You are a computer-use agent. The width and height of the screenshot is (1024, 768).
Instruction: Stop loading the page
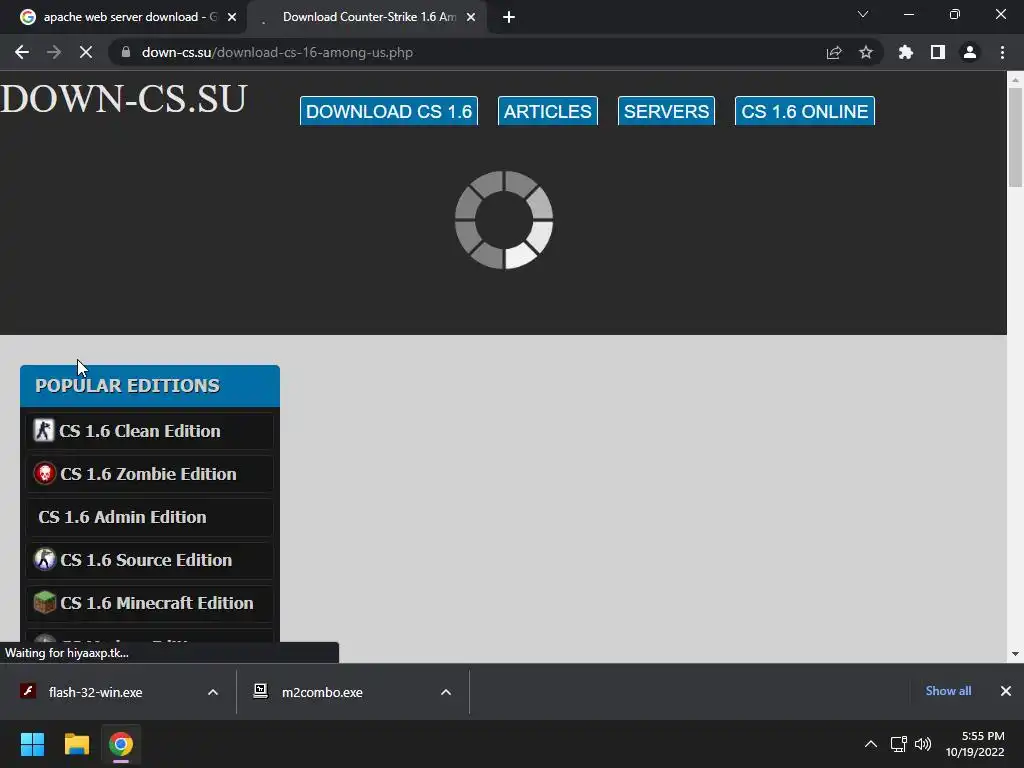coord(86,52)
